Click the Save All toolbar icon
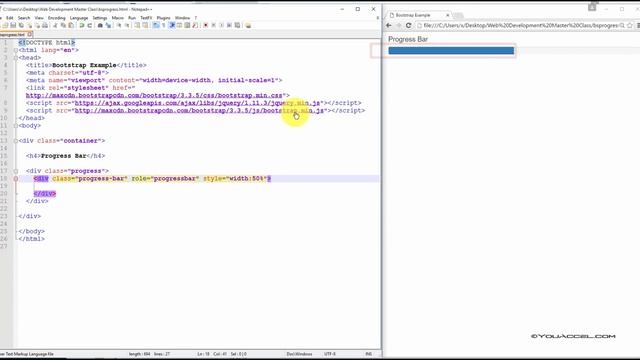640x360 pixels. click(21, 25)
